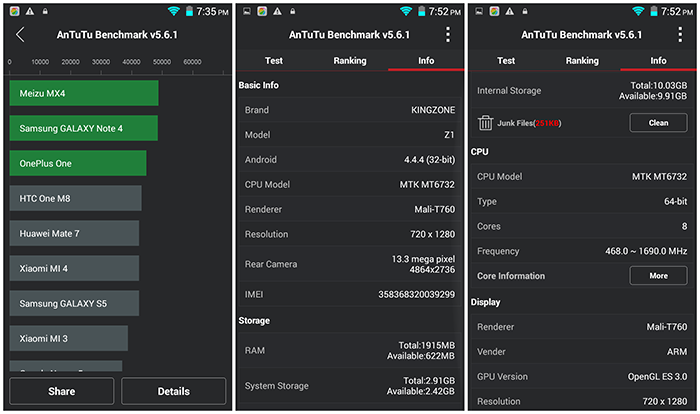Tap the battery icon next to 7:35 PM
The width and height of the screenshot is (700, 414).
pyautogui.click(x=189, y=10)
